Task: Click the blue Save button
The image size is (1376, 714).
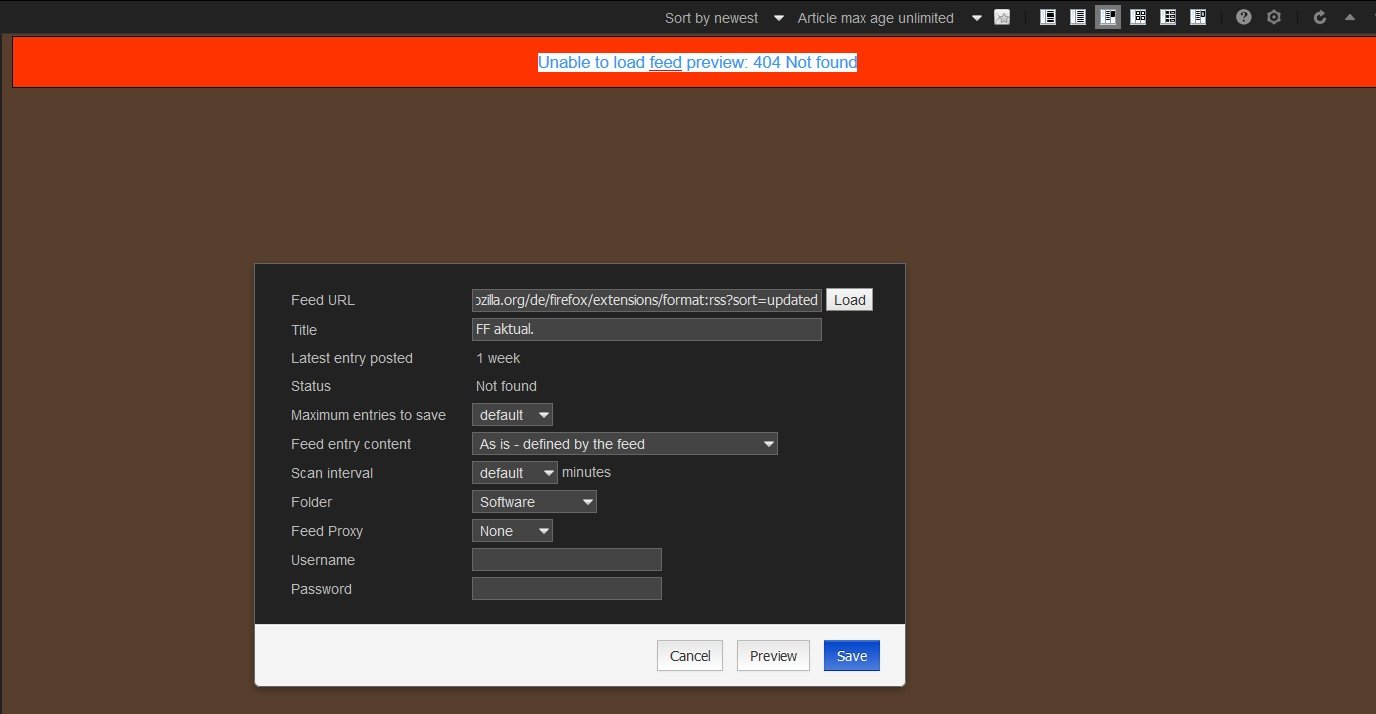Action: point(851,656)
